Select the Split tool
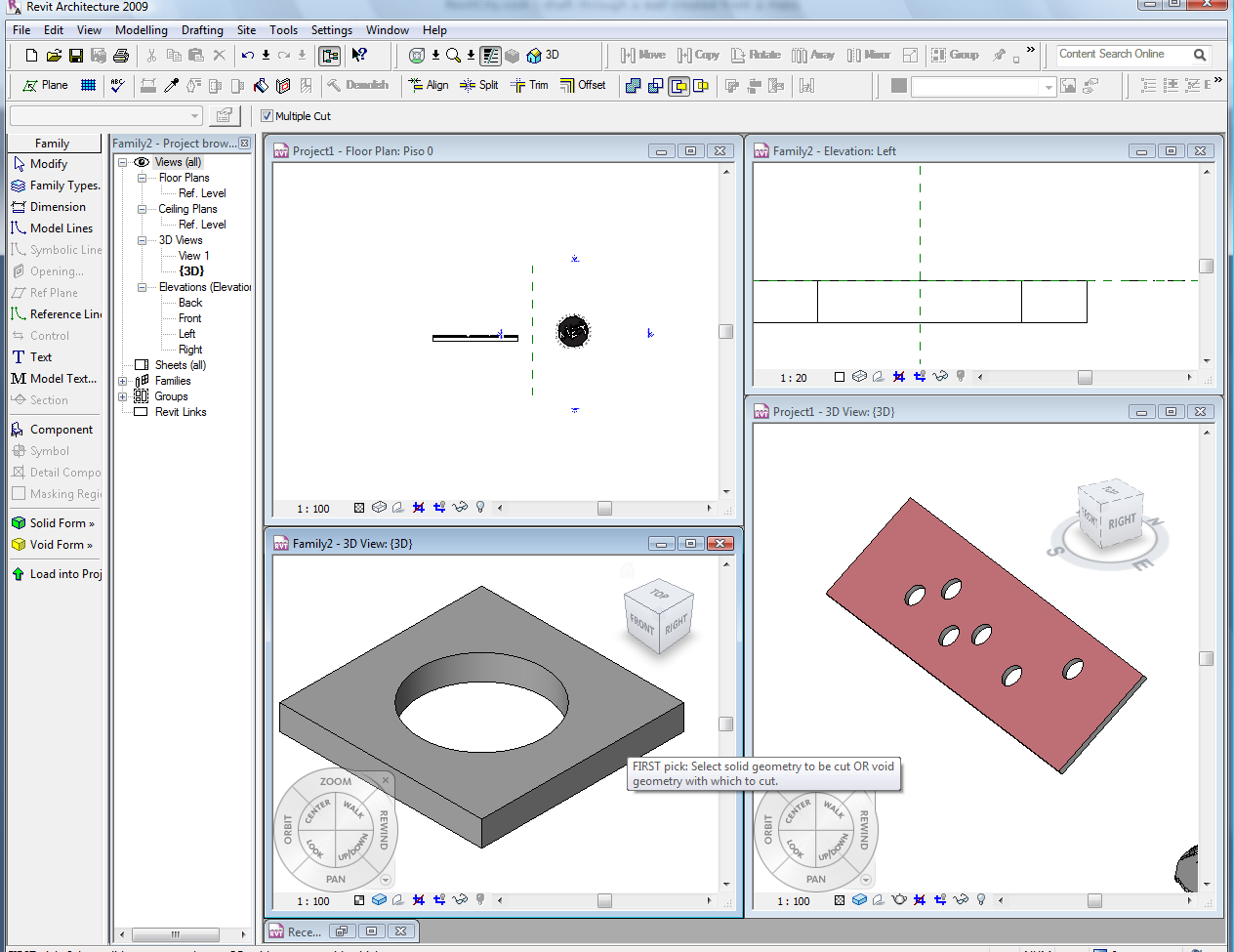The height and width of the screenshot is (952, 1234). tap(478, 86)
